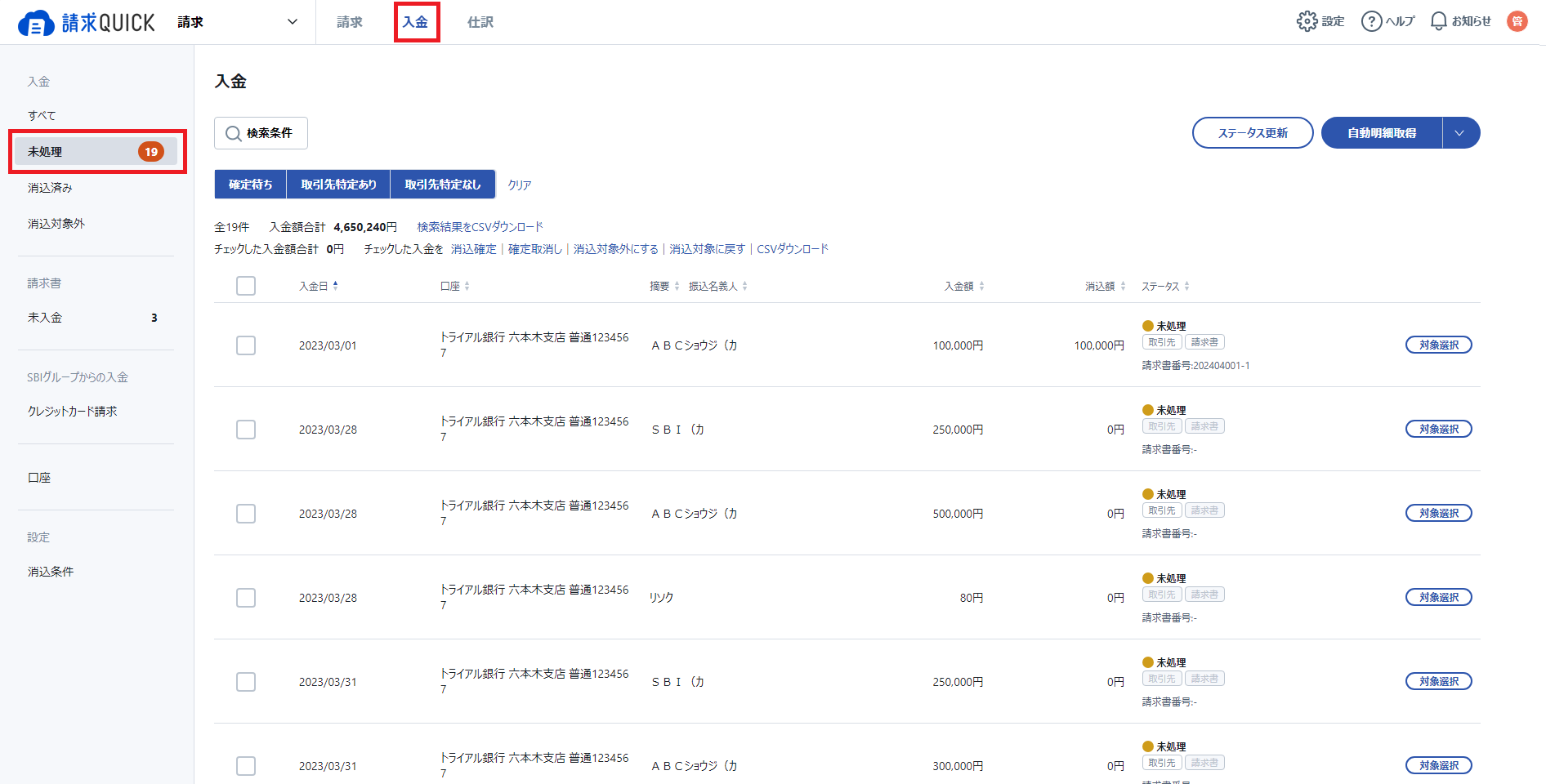
Task: Click 対象選択 for 2023/03/31 SBI 250,000円 row
Action: point(1439,681)
